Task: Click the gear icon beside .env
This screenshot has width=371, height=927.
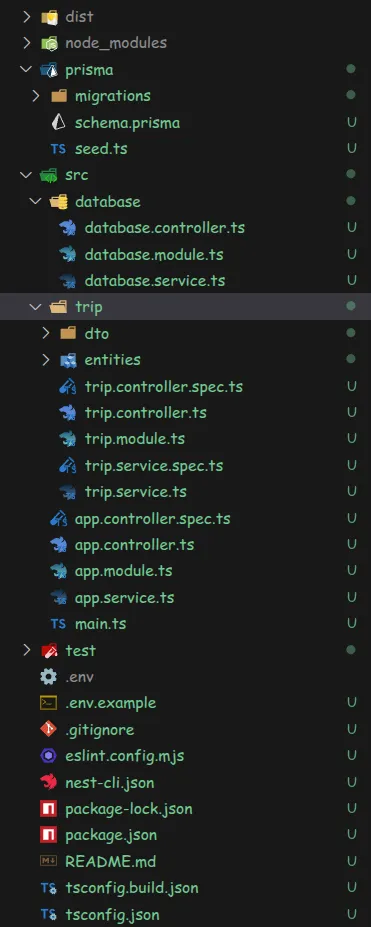Action: 48,676
